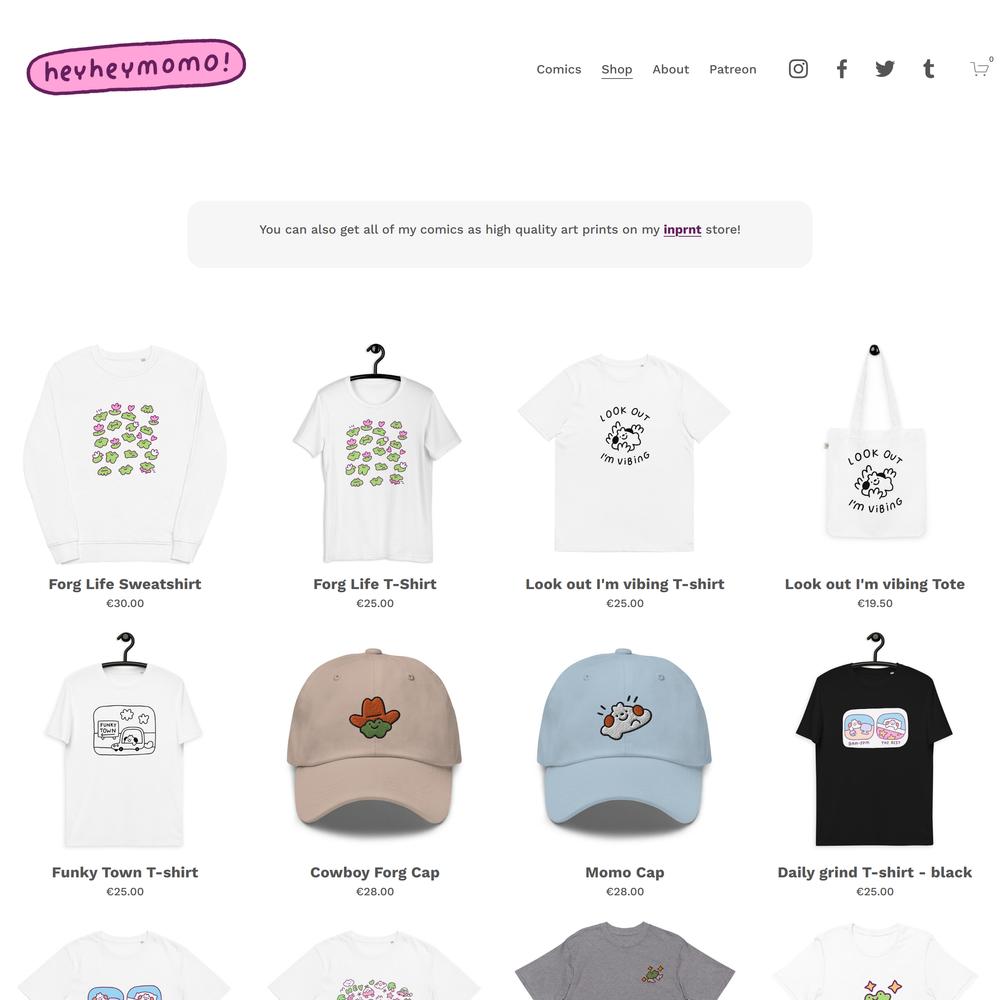1000x1000 pixels.
Task: Visit the Patreon link in navigation
Action: pos(733,69)
